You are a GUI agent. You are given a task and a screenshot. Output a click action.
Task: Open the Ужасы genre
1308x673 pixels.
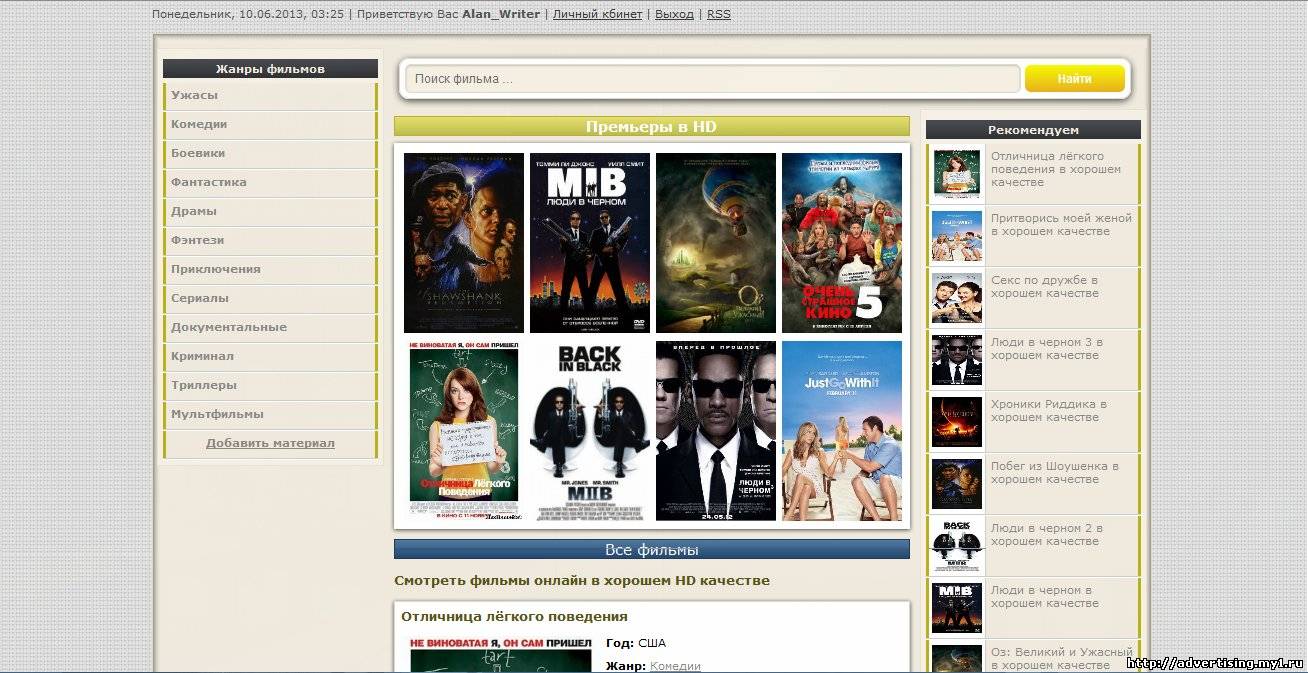270,96
